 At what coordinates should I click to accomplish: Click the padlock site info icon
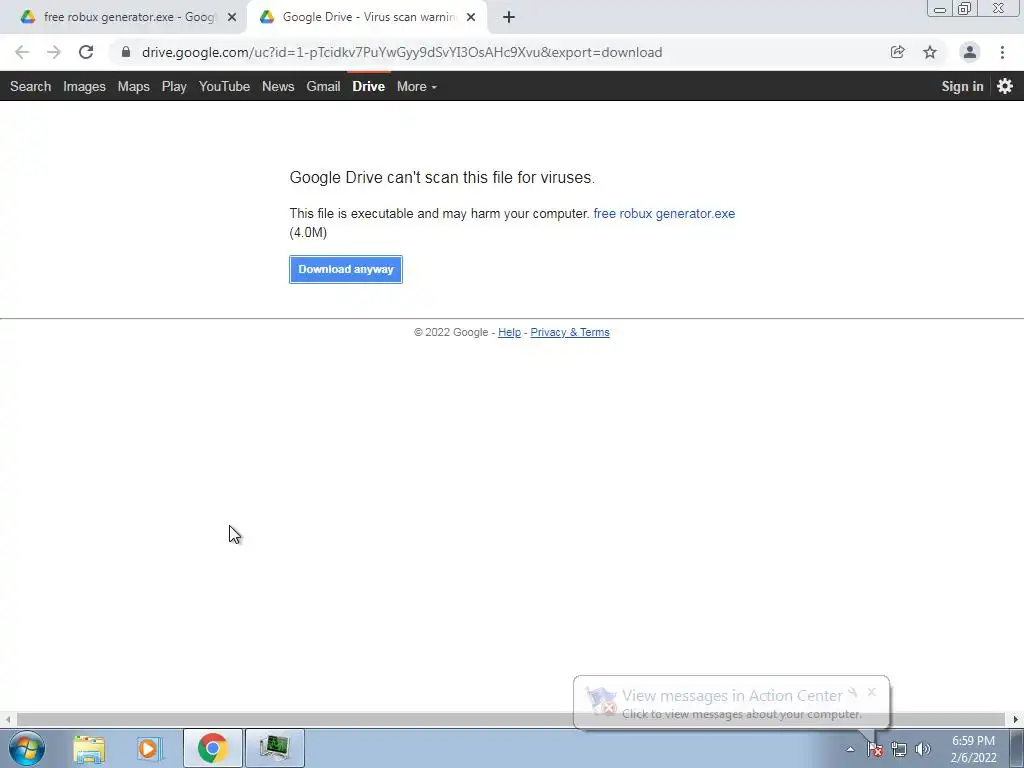coord(126,52)
